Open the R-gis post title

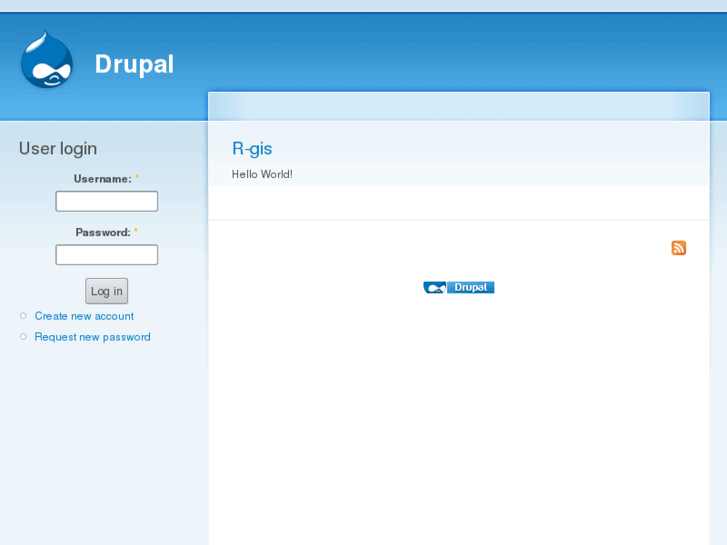[x=252, y=148]
